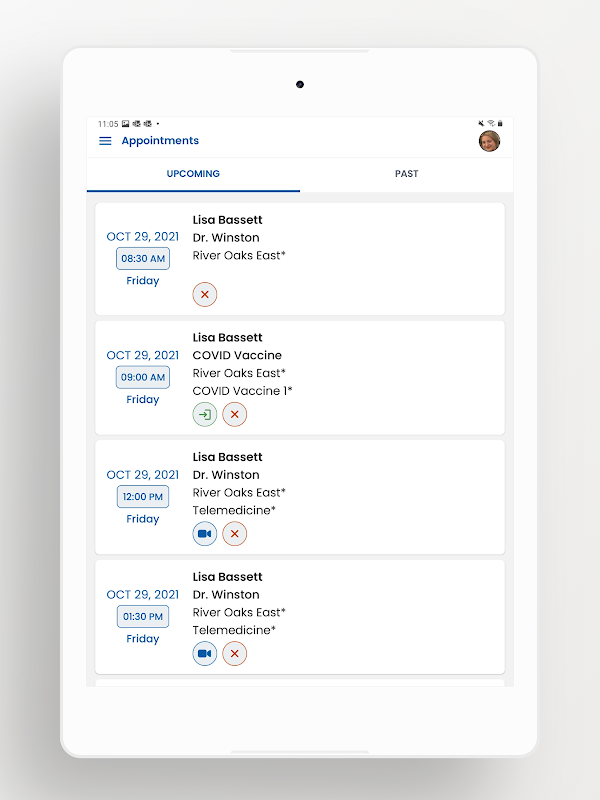Open the first Lisa Bassett appointment card
Viewport: 600px width, 800px height.
(350, 258)
